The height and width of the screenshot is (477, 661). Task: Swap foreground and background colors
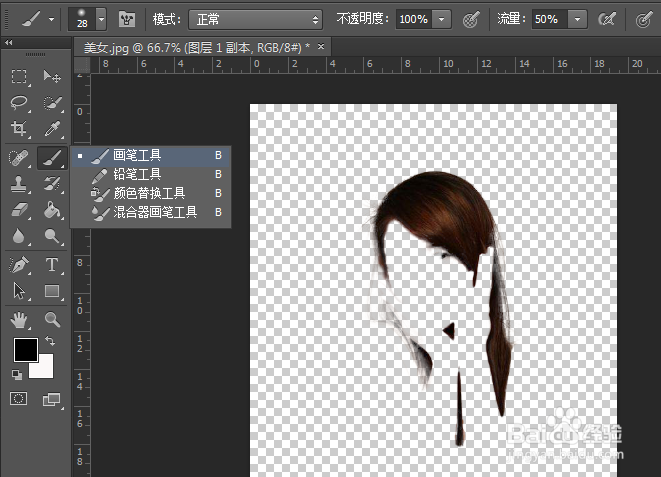click(50, 342)
